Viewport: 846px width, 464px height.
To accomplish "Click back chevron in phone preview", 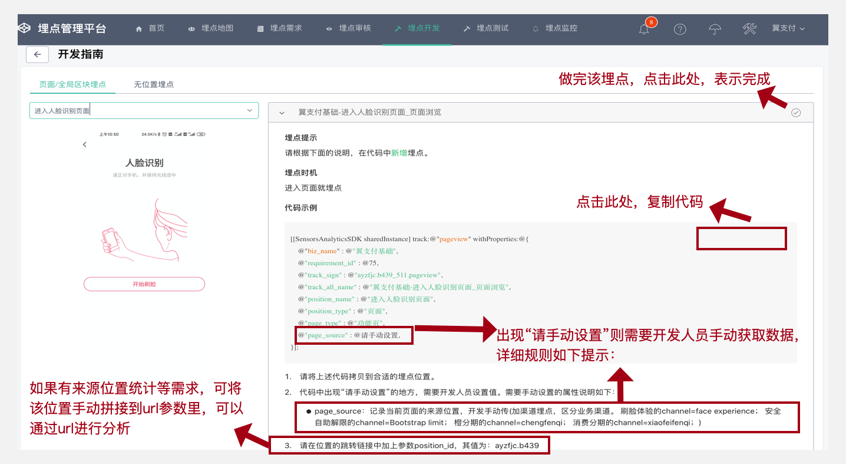I will (84, 145).
